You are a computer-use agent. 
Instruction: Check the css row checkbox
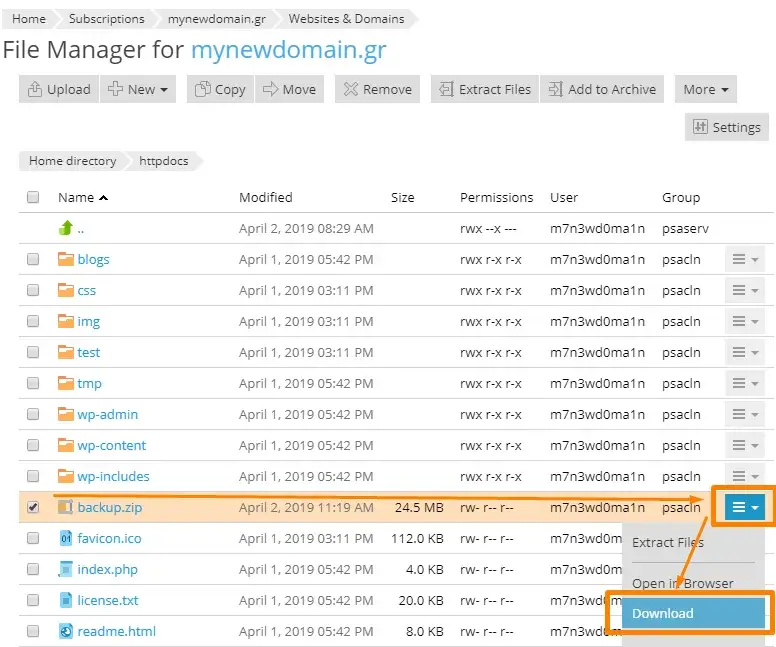[33, 290]
